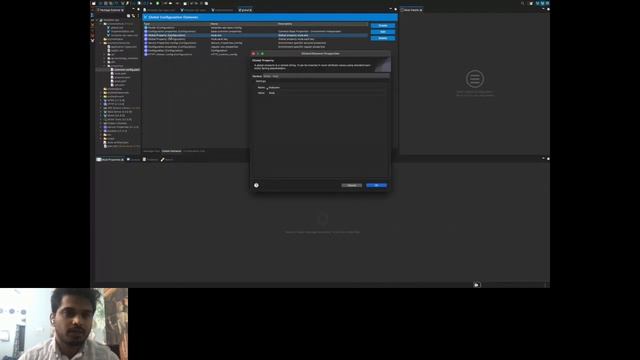
Task: Open the Mule Properties bottom tab
Action: click(x=110, y=160)
